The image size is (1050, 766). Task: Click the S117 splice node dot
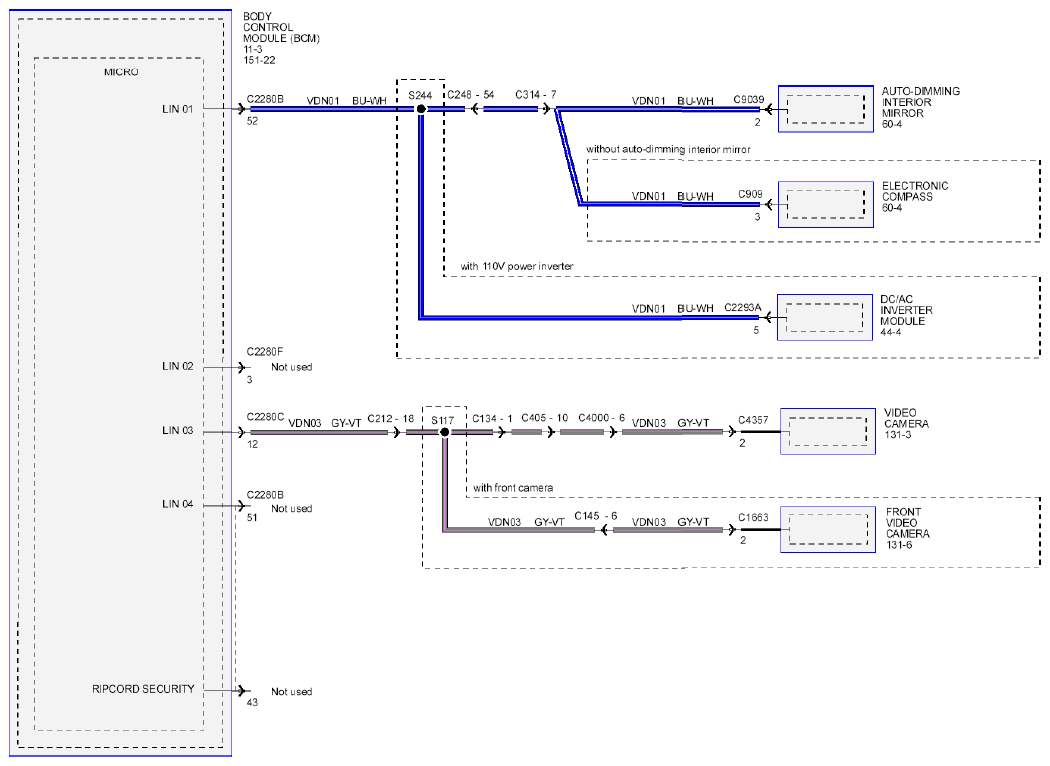(445, 432)
